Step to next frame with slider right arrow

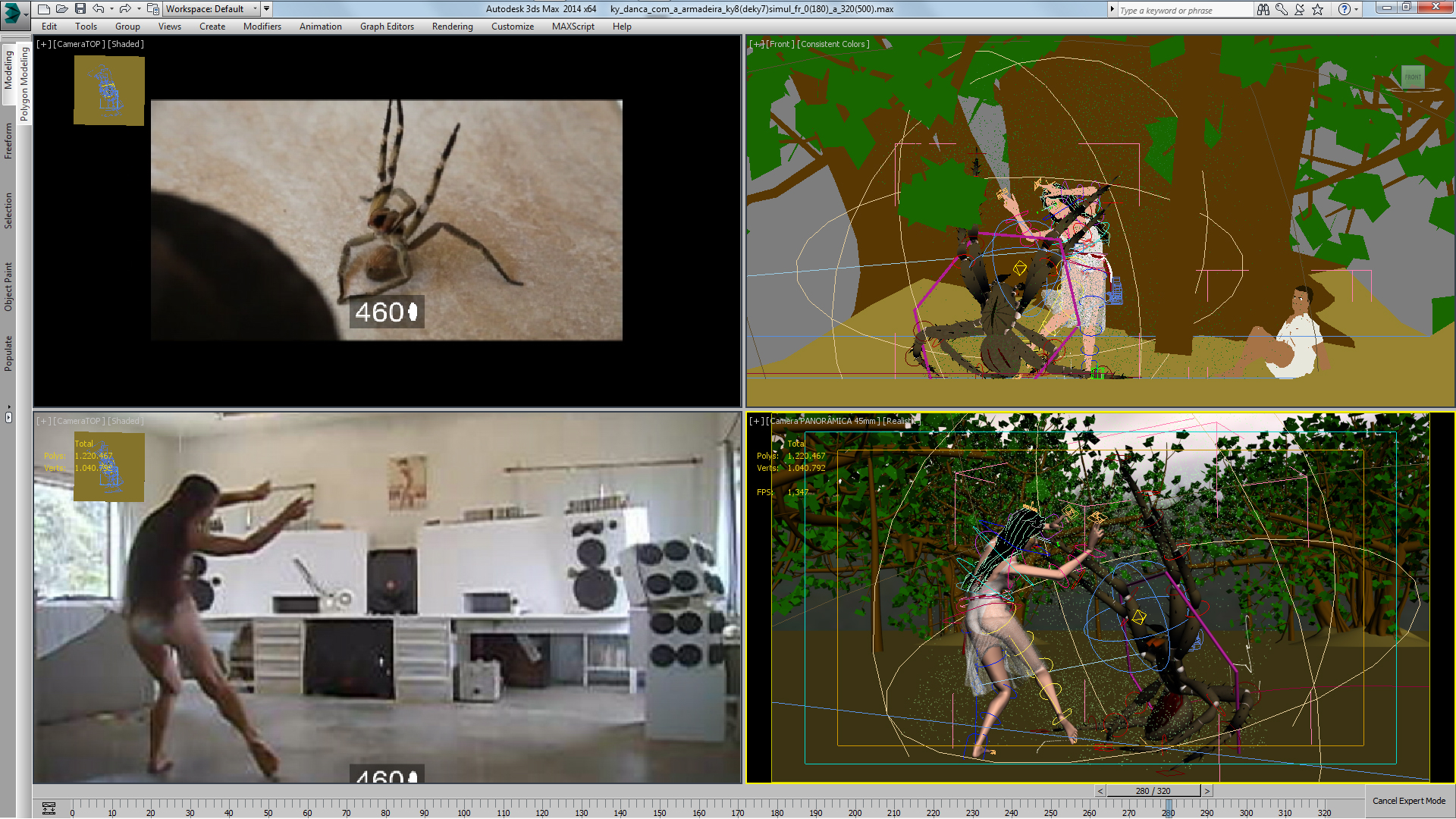[1207, 791]
